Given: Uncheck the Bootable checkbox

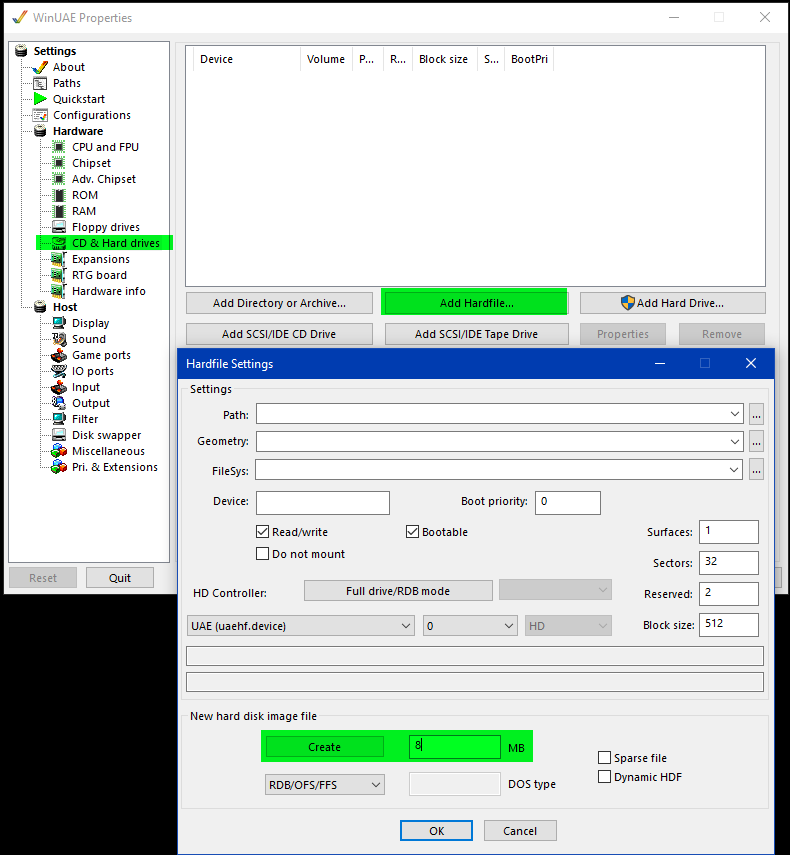Looking at the screenshot, I should tap(412, 532).
